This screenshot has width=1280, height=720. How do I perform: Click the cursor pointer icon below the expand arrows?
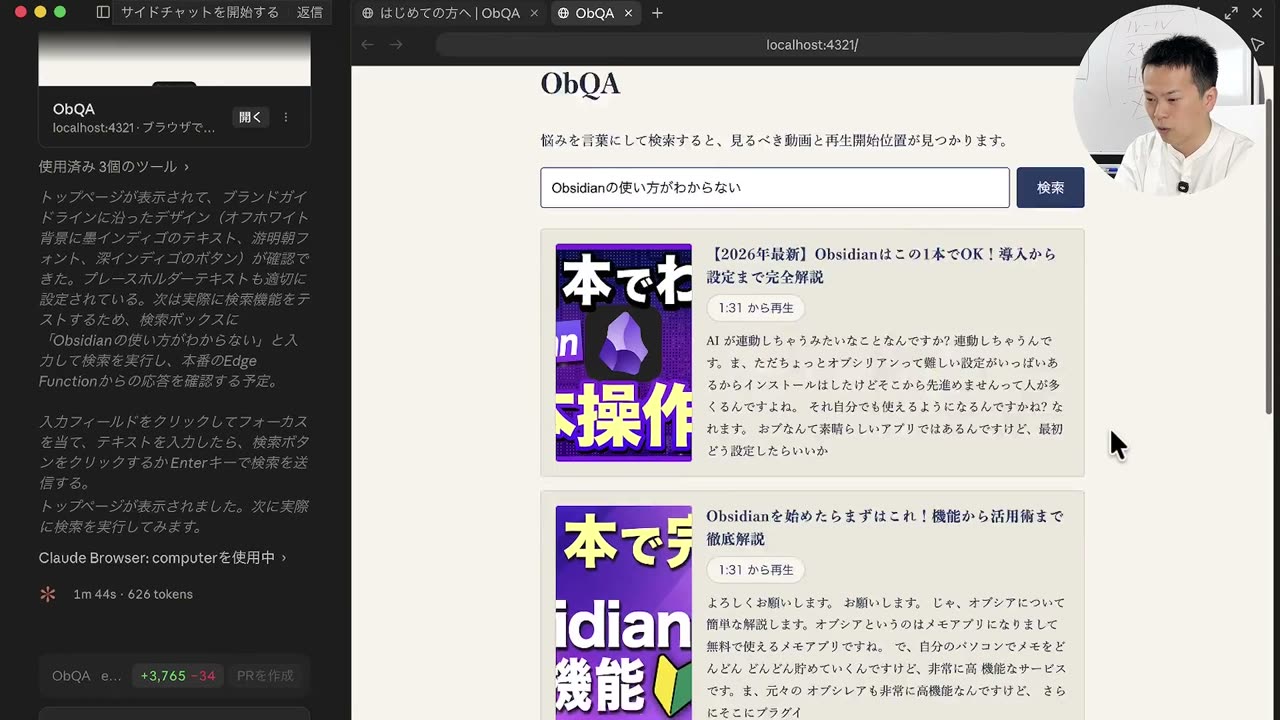1258,45
